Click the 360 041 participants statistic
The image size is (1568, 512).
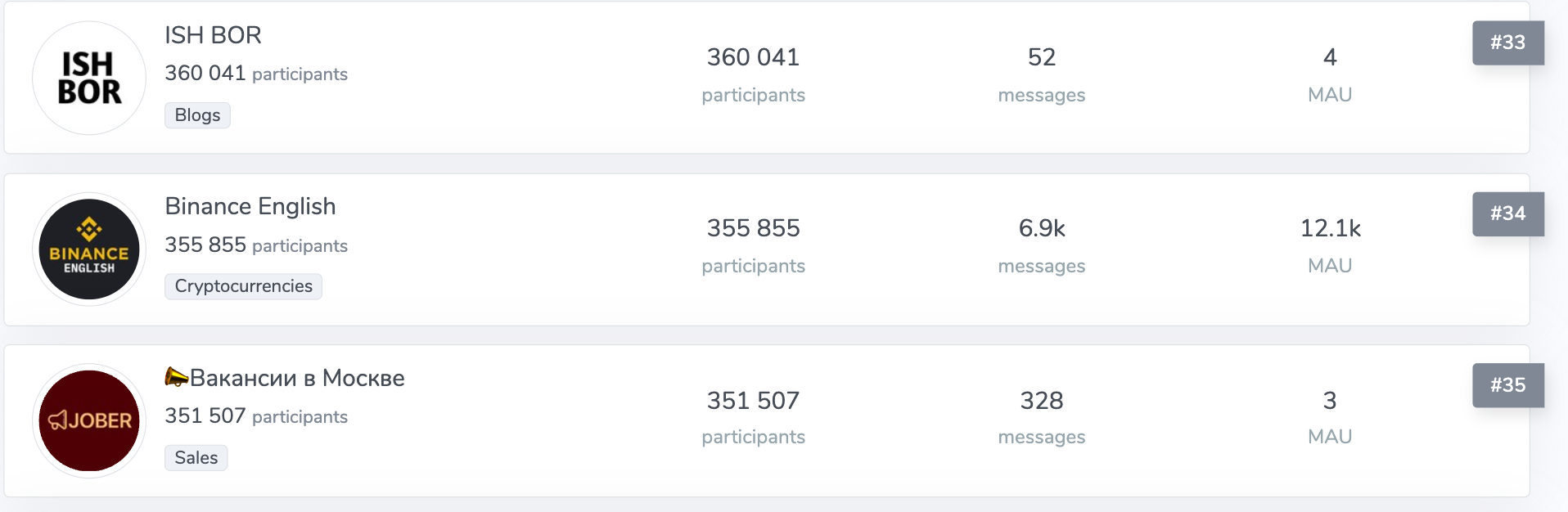point(753,75)
